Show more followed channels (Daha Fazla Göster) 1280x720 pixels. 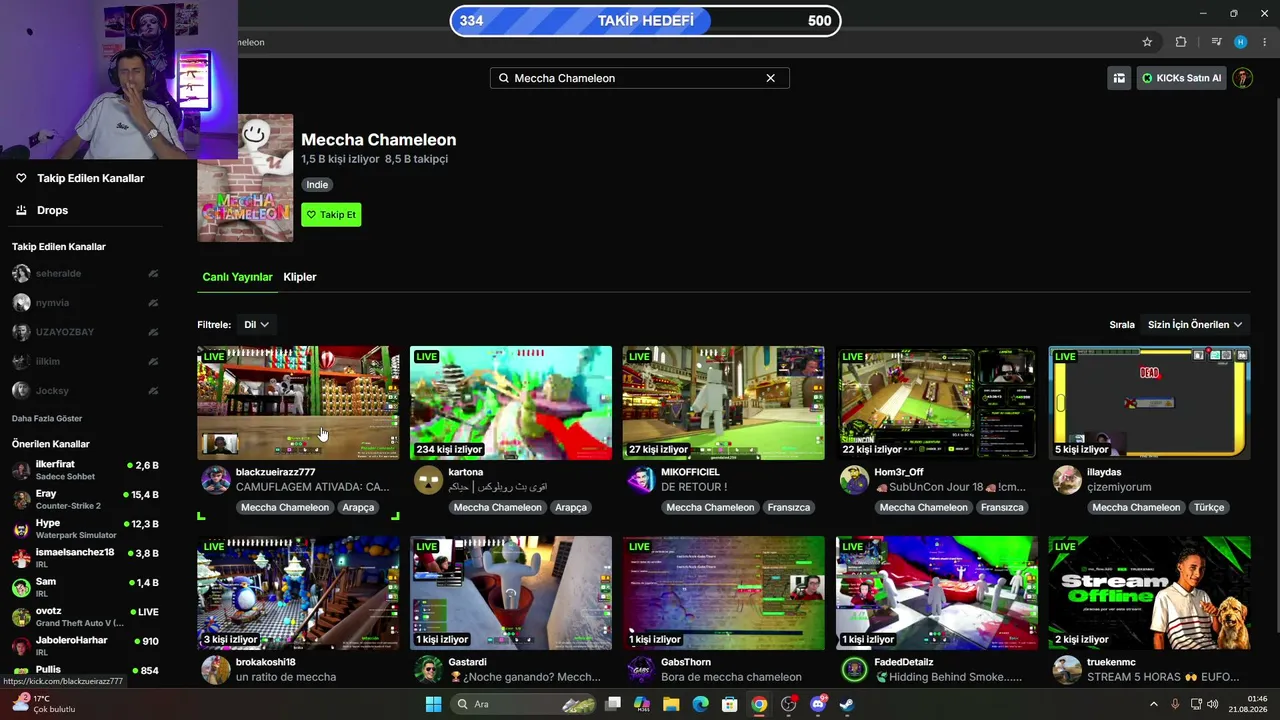coord(47,418)
